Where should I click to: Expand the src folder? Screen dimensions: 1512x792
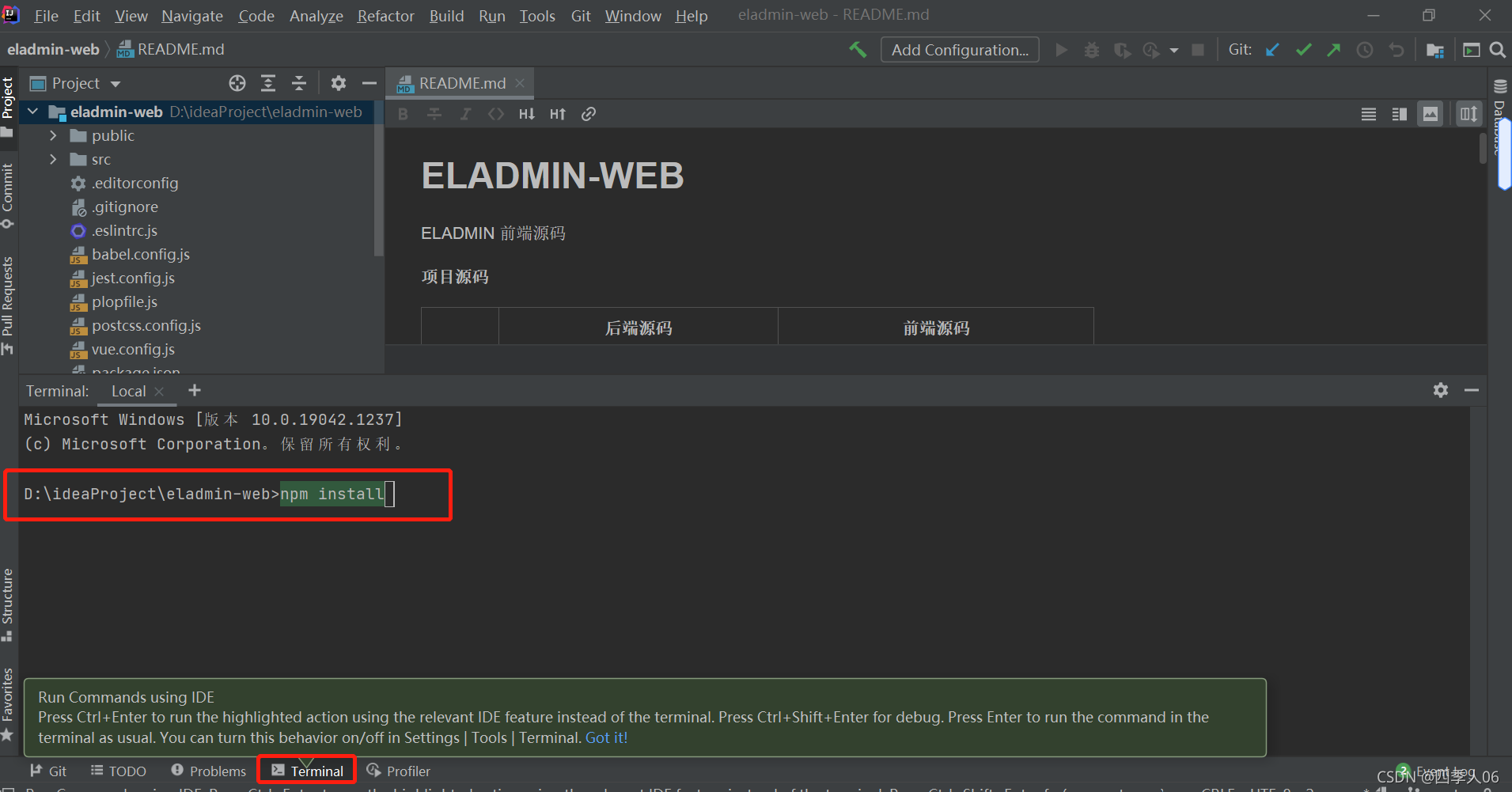[53, 159]
